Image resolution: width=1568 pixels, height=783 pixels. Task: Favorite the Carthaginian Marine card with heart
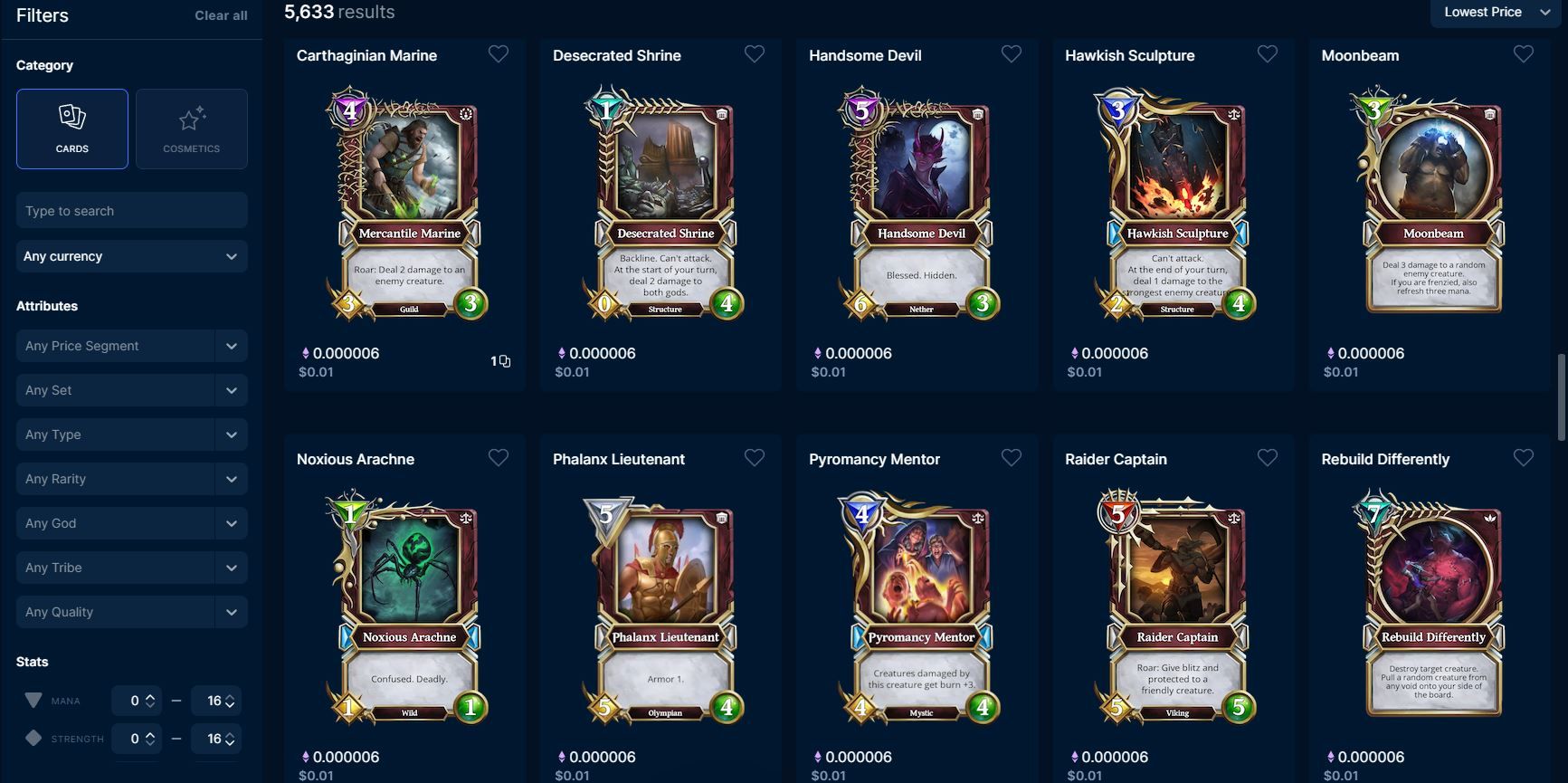coord(499,54)
